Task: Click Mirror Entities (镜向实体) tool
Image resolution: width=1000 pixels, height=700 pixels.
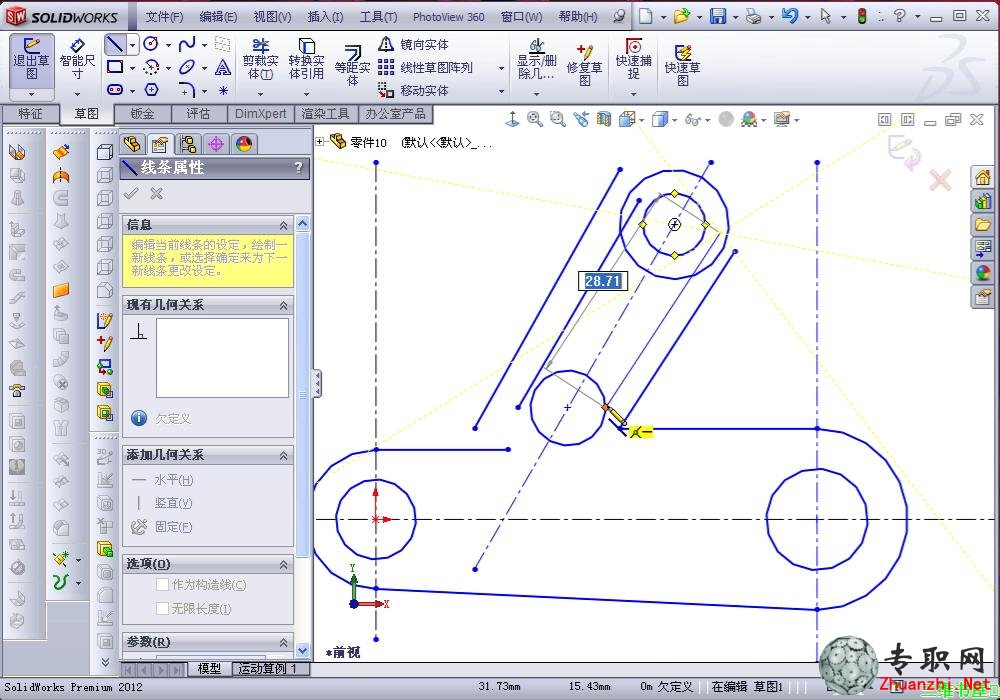Action: pos(413,45)
